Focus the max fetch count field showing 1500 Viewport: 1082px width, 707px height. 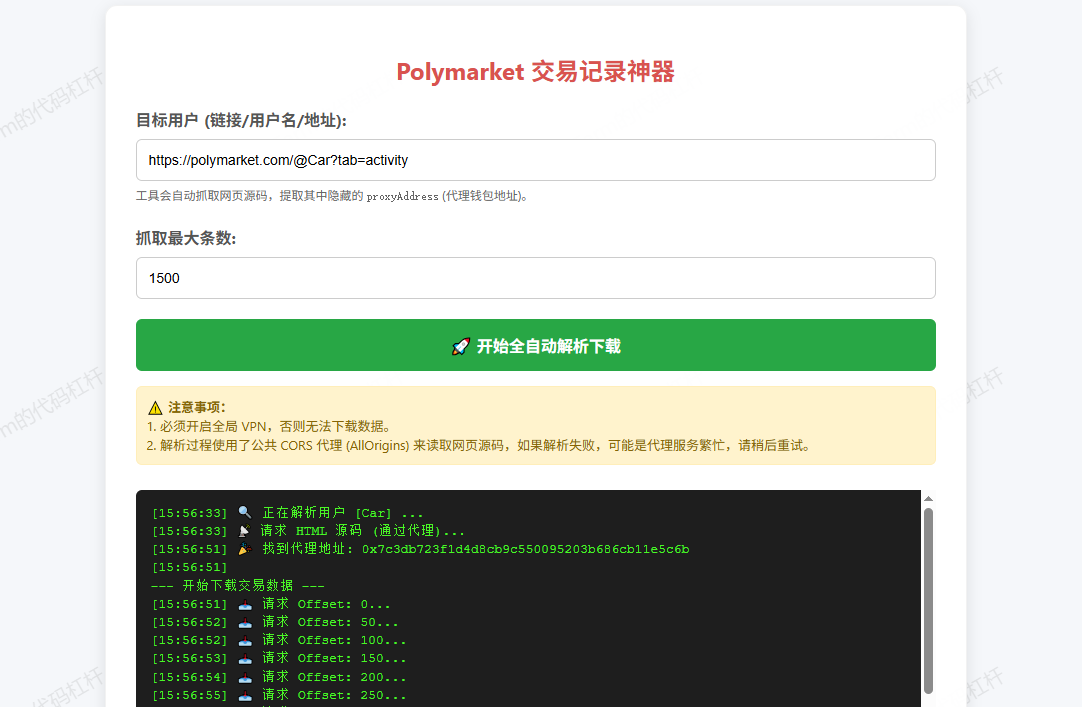[535, 278]
